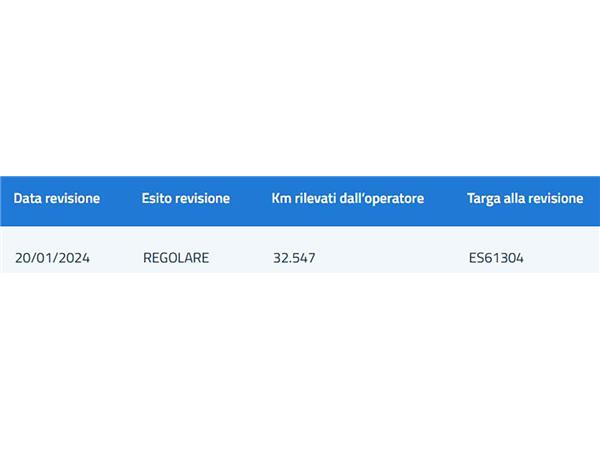
Task: Click the ES61304 plate number
Action: [496, 258]
